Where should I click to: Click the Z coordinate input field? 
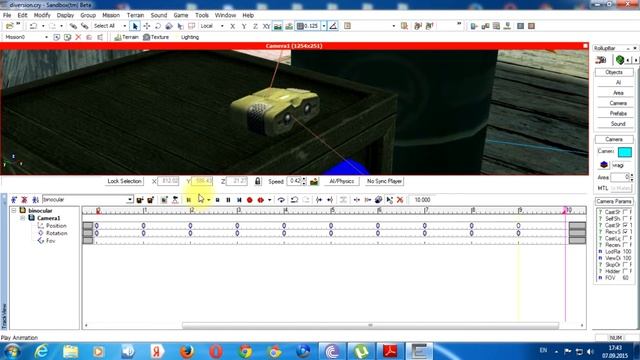237,181
